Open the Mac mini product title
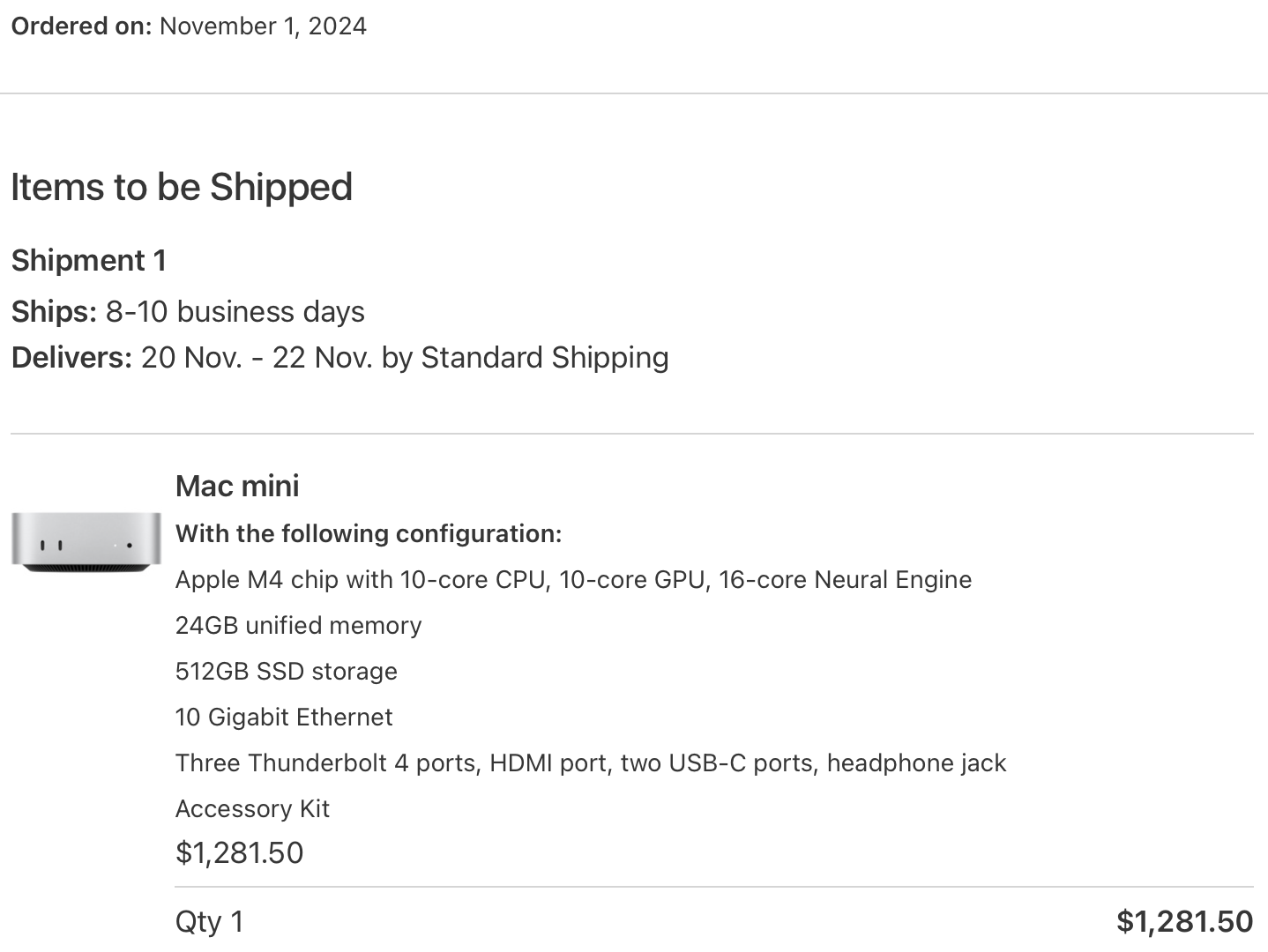The height and width of the screenshot is (952, 1268). pyautogui.click(x=237, y=486)
